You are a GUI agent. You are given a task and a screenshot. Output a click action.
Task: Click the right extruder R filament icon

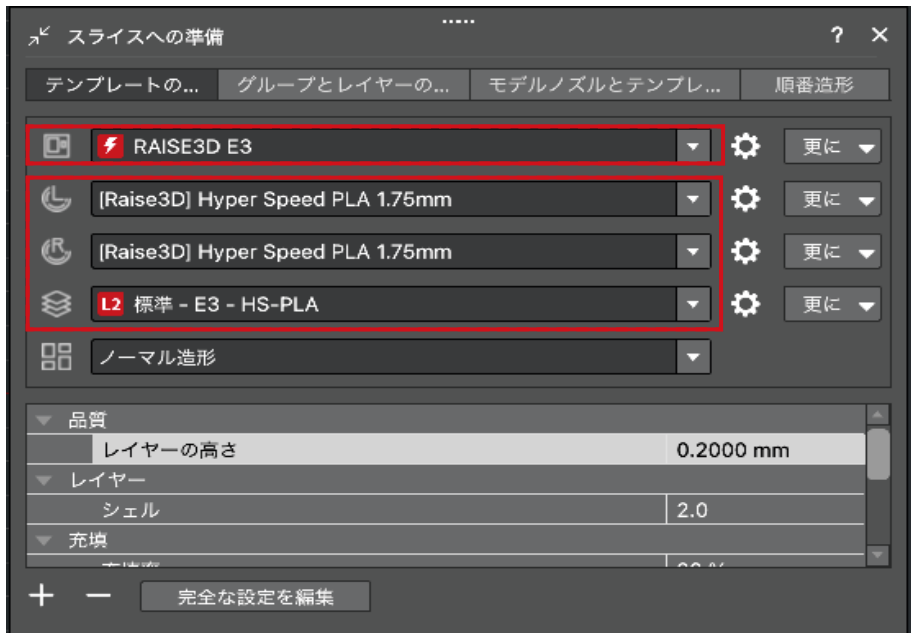tap(57, 252)
